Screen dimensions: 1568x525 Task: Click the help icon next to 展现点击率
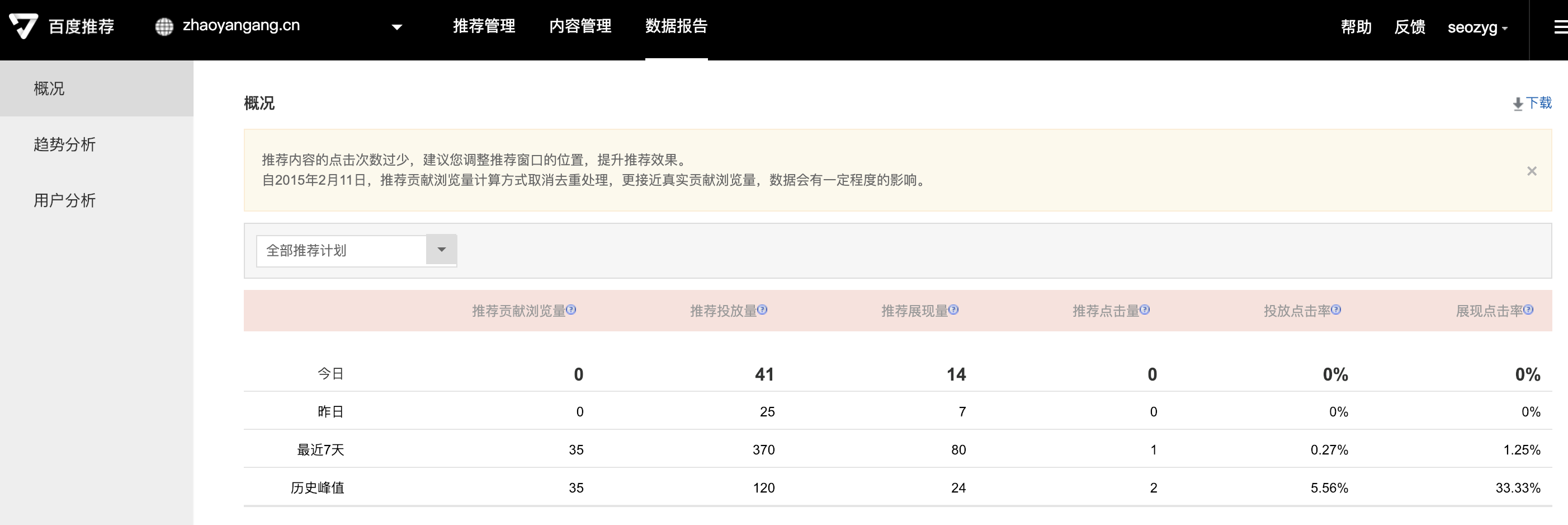coord(1528,310)
